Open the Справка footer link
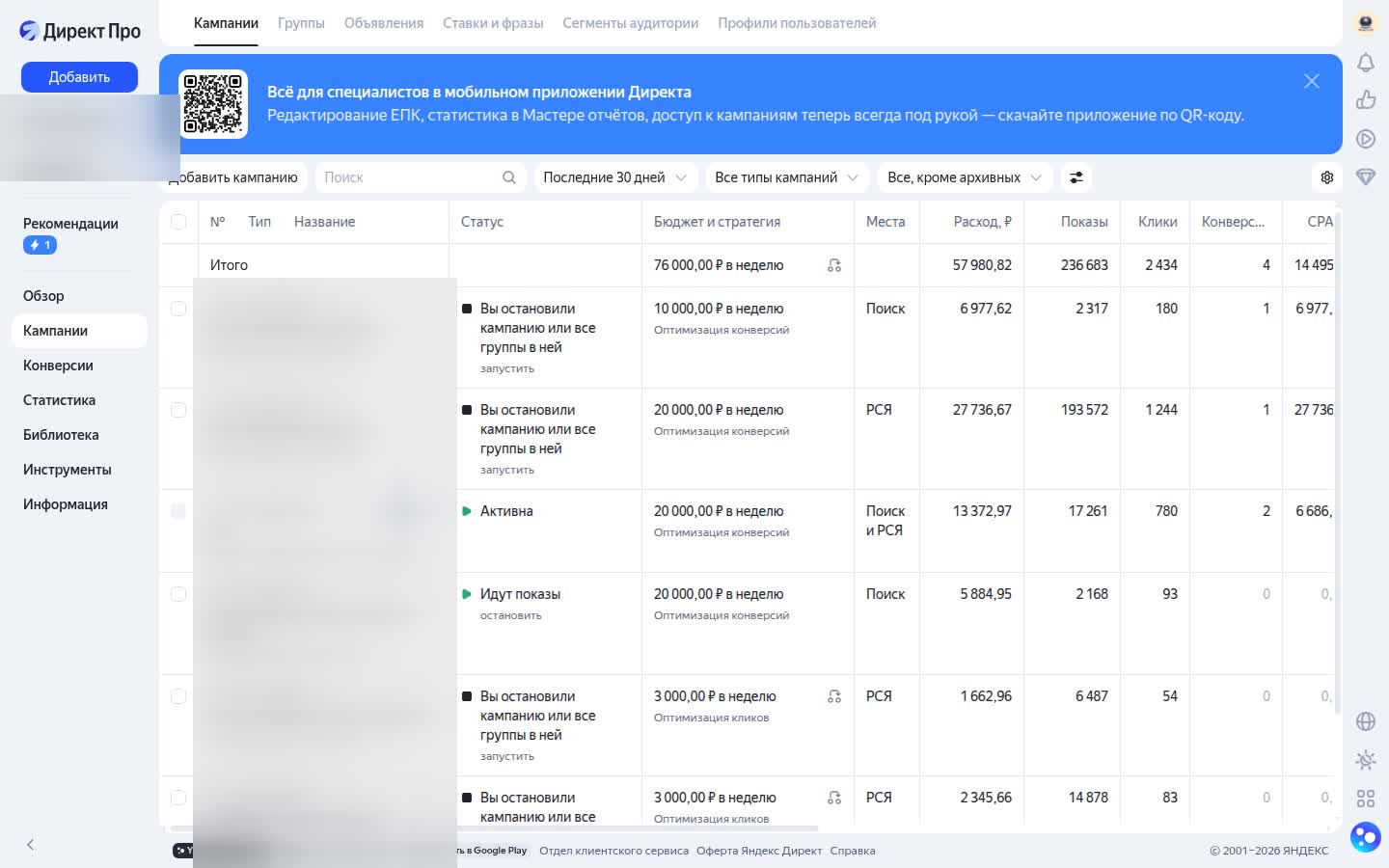1389x868 pixels. point(853,851)
